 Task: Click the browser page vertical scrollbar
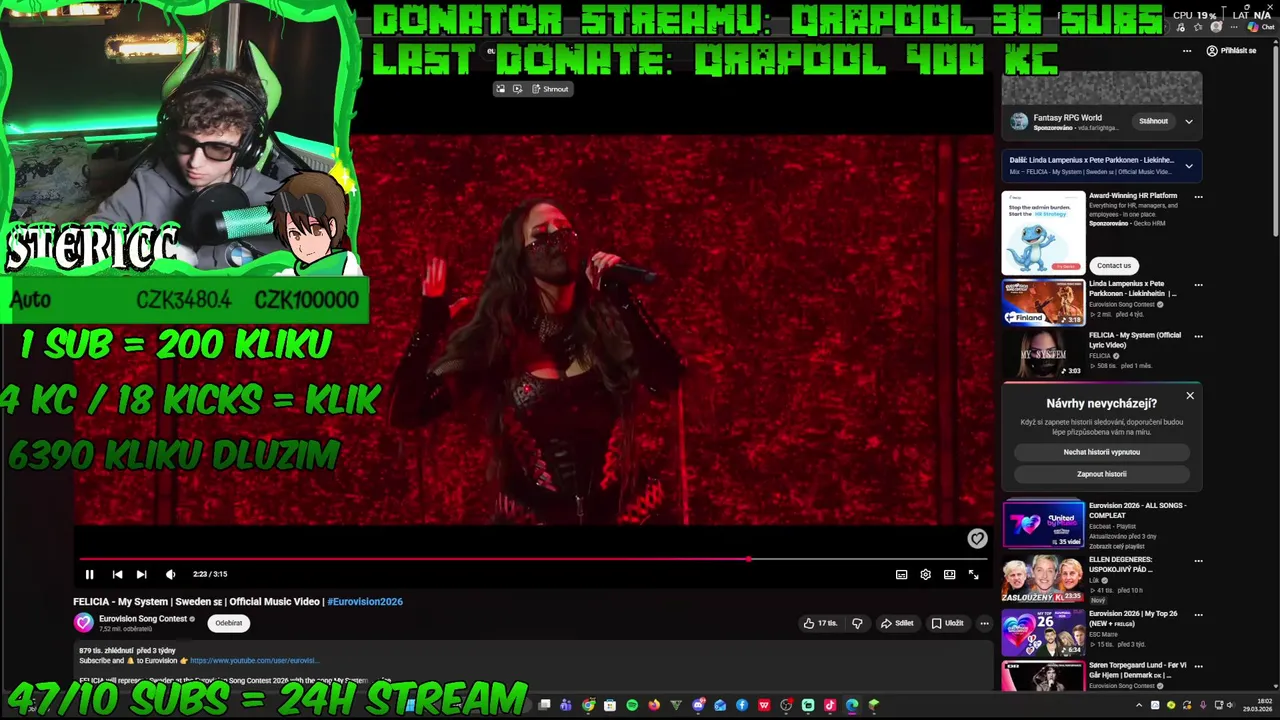click(1275, 140)
